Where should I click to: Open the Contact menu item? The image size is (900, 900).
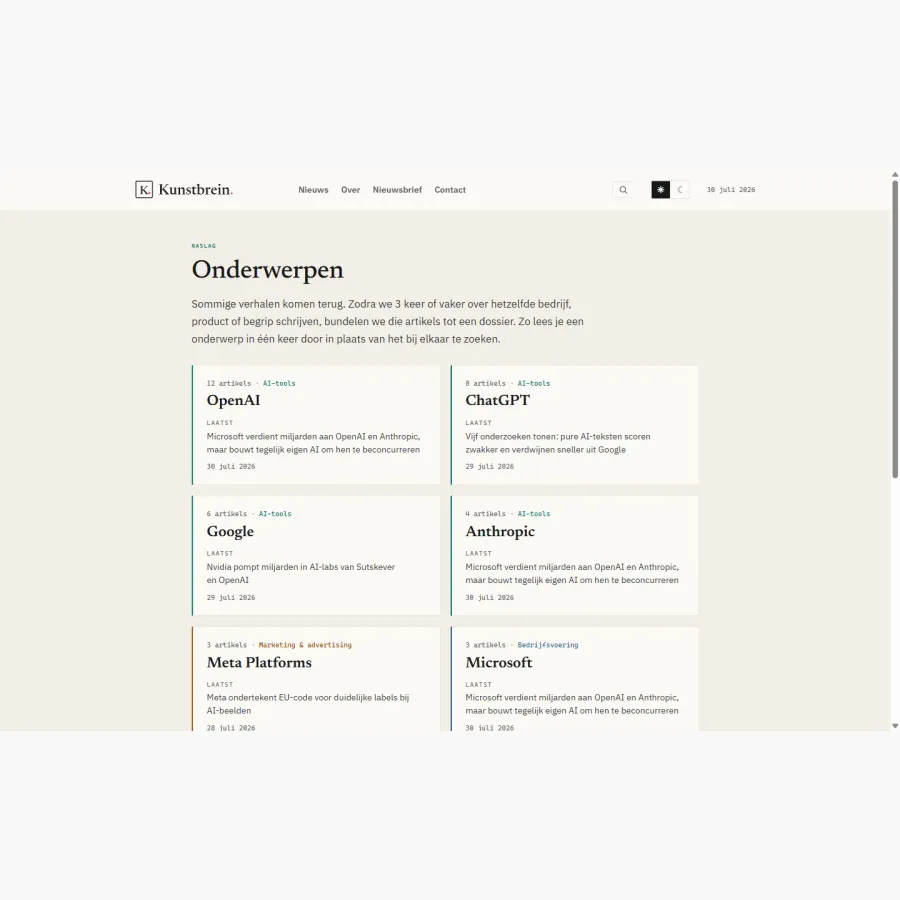click(450, 190)
